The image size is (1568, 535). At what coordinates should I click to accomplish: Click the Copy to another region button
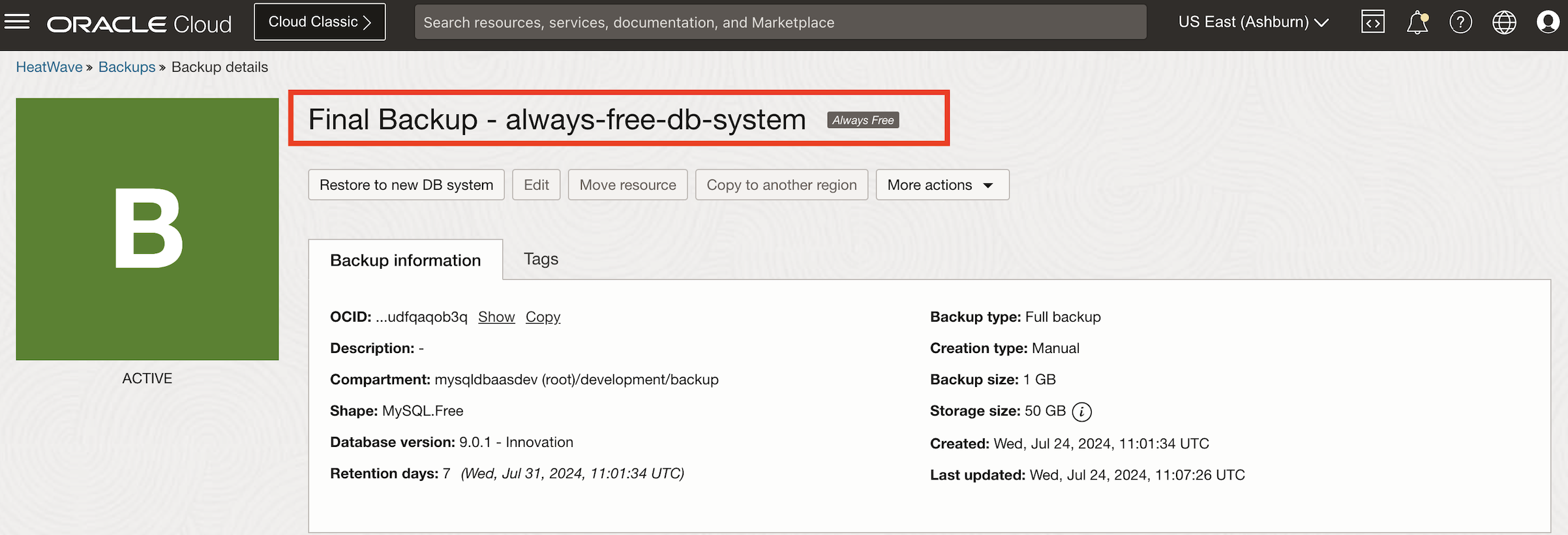click(781, 185)
